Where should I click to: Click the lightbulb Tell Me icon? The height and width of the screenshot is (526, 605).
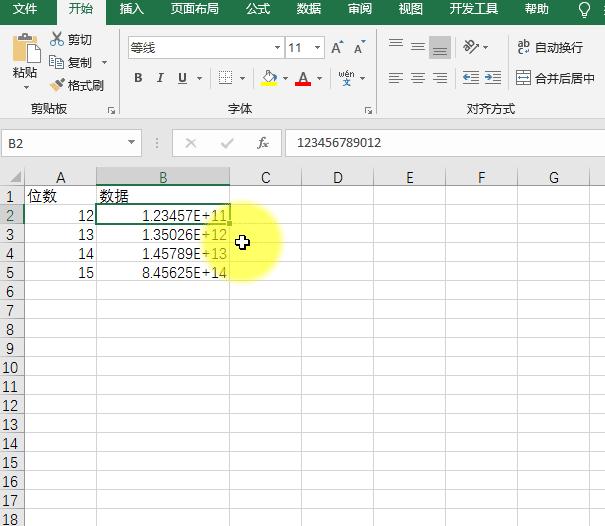pyautogui.click(x=584, y=9)
